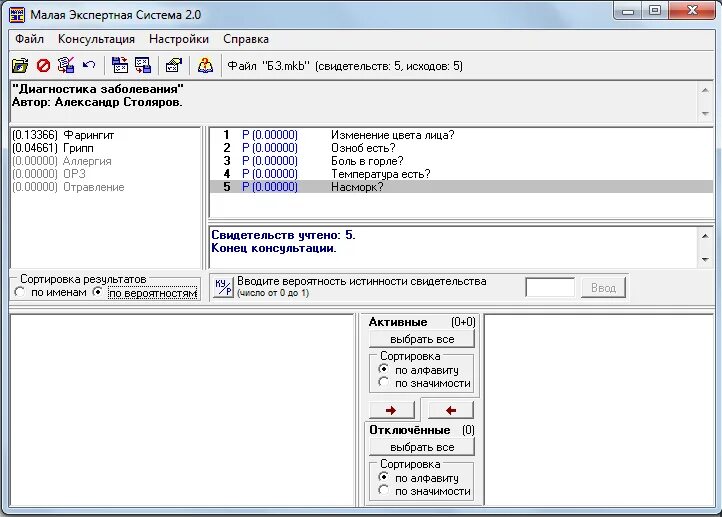This screenshot has width=722, height=517.
Task: Sort results по вероятностям
Action: [x=146, y=293]
